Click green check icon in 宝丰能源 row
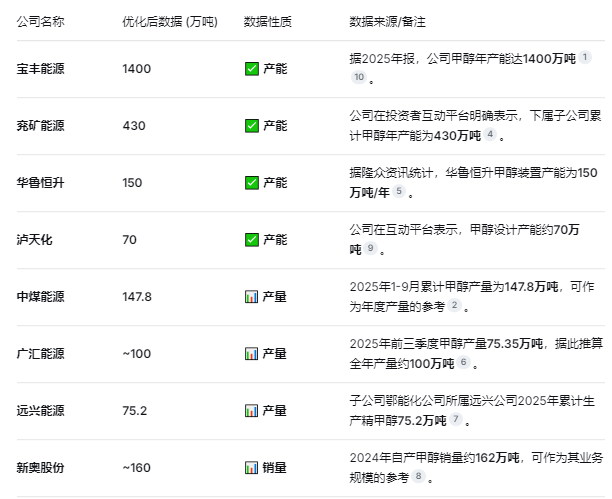 click(252, 69)
